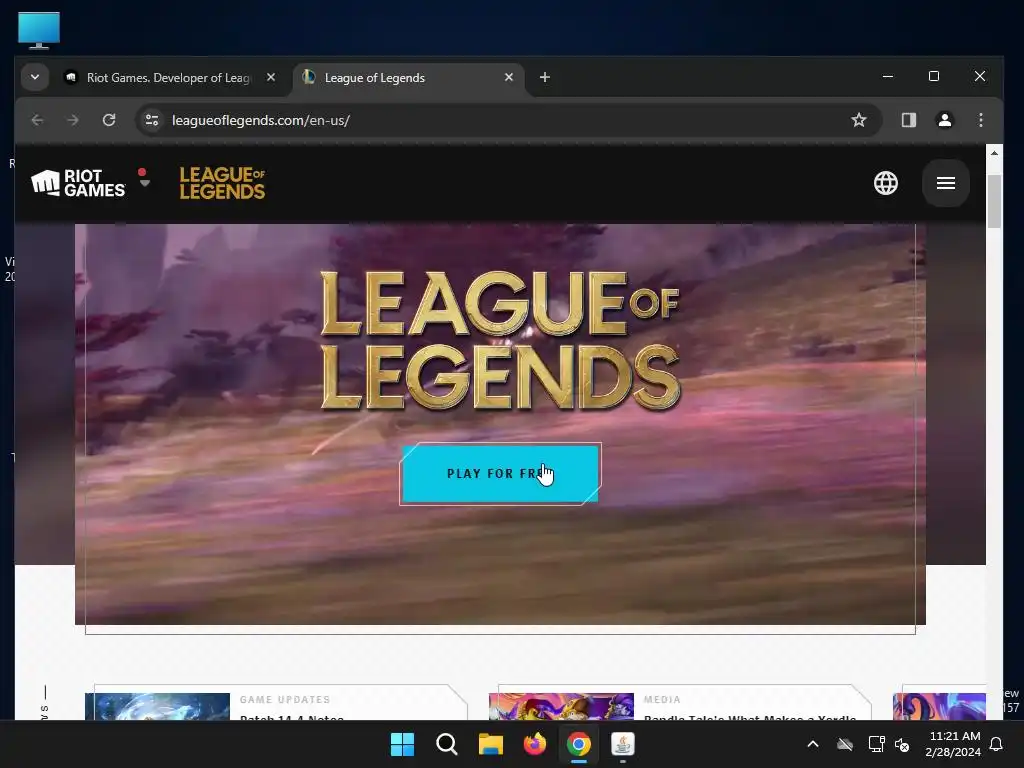Bookmark this page with the star

[859, 120]
